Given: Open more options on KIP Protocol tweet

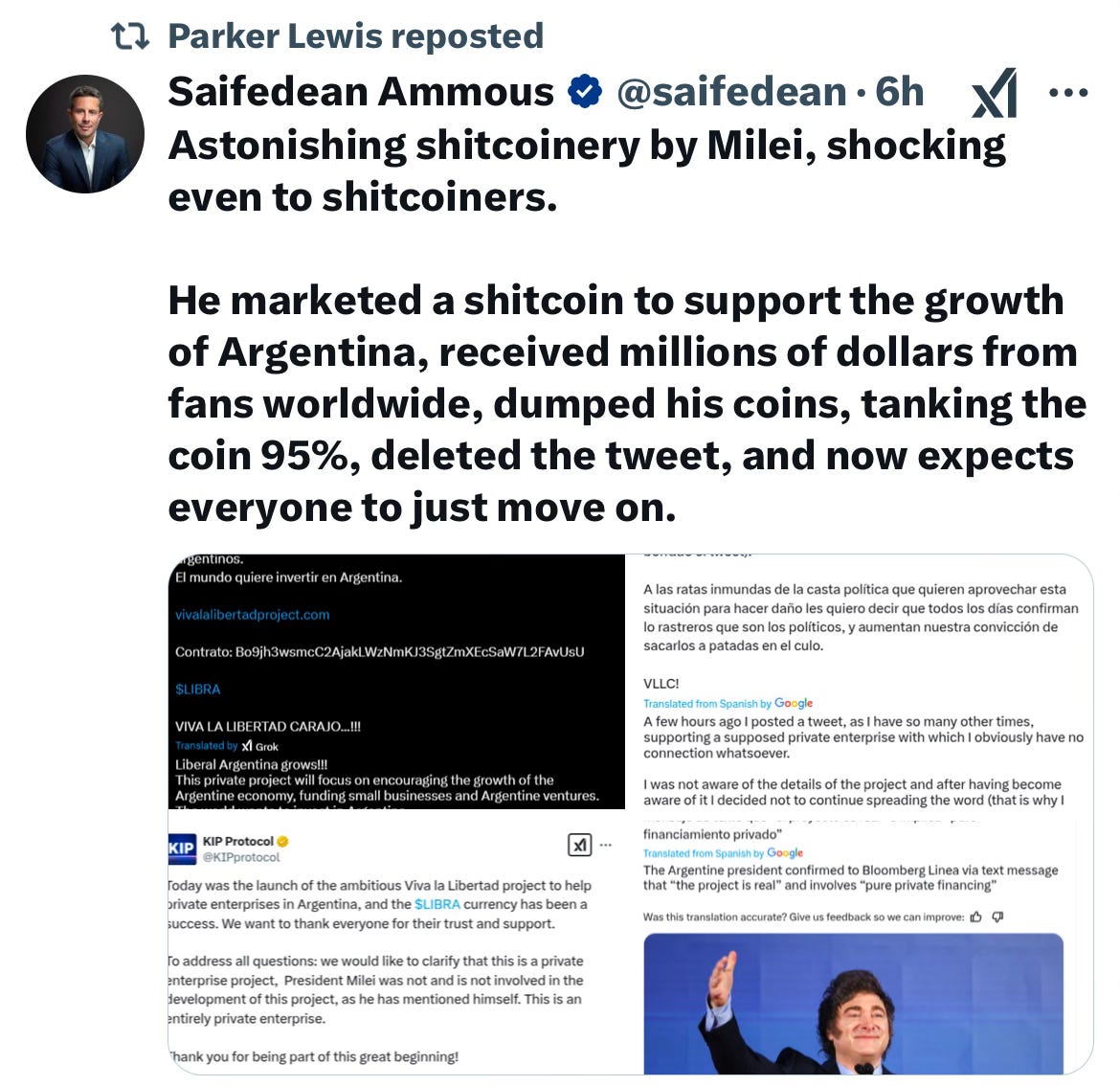Looking at the screenshot, I should point(606,846).
